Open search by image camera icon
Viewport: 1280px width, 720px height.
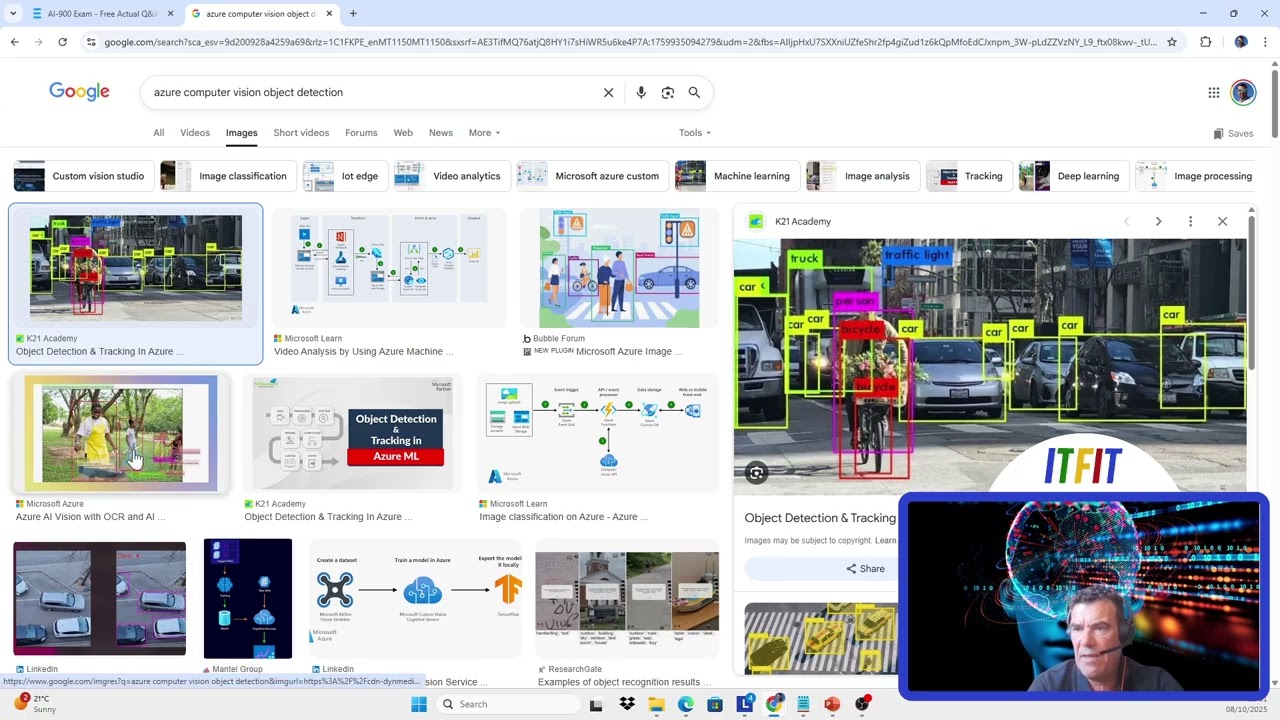coord(668,92)
